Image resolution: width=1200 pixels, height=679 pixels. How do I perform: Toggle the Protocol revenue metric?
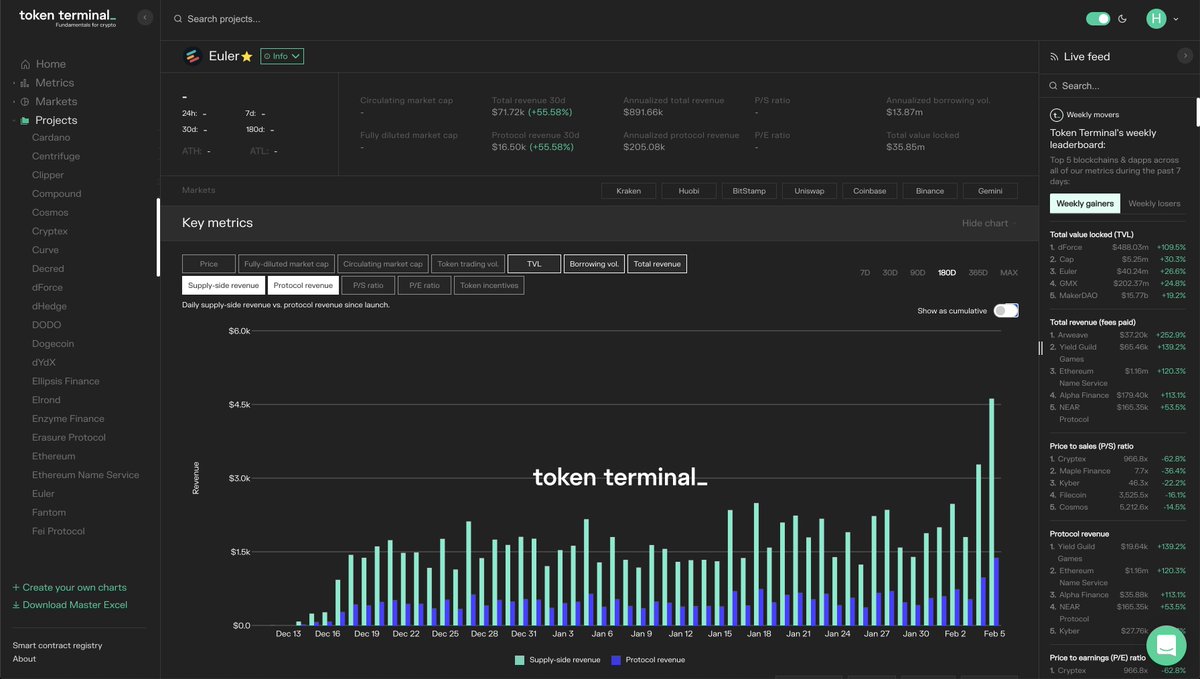click(x=303, y=285)
